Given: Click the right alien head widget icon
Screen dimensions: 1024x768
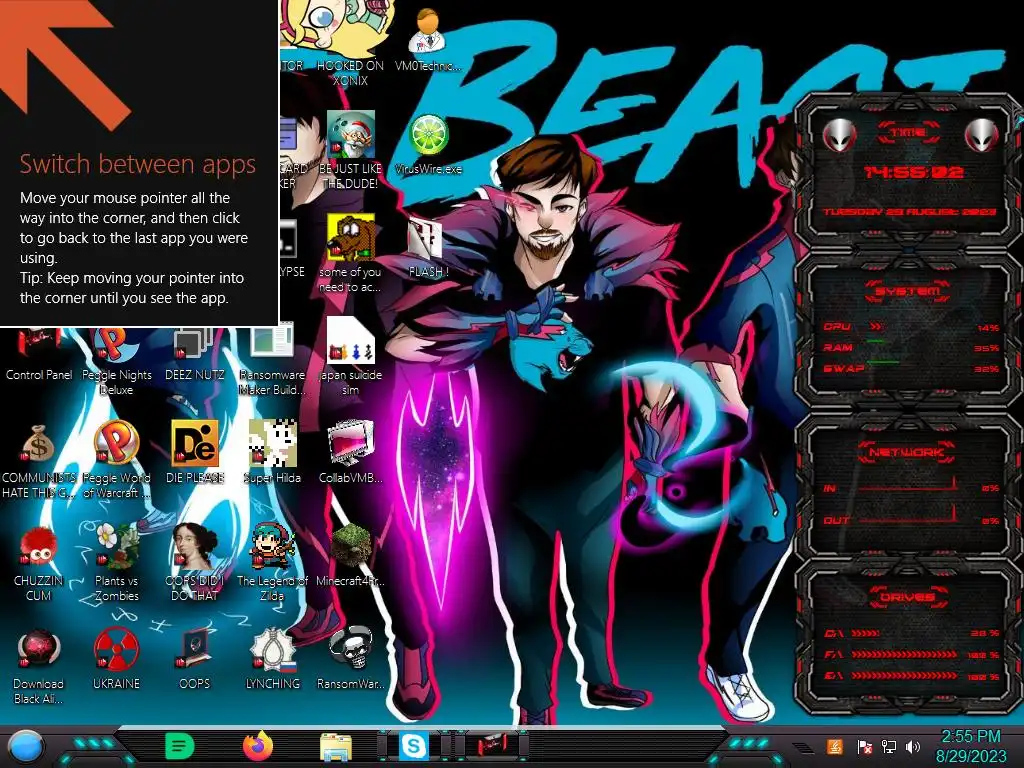Looking at the screenshot, I should click(982, 136).
